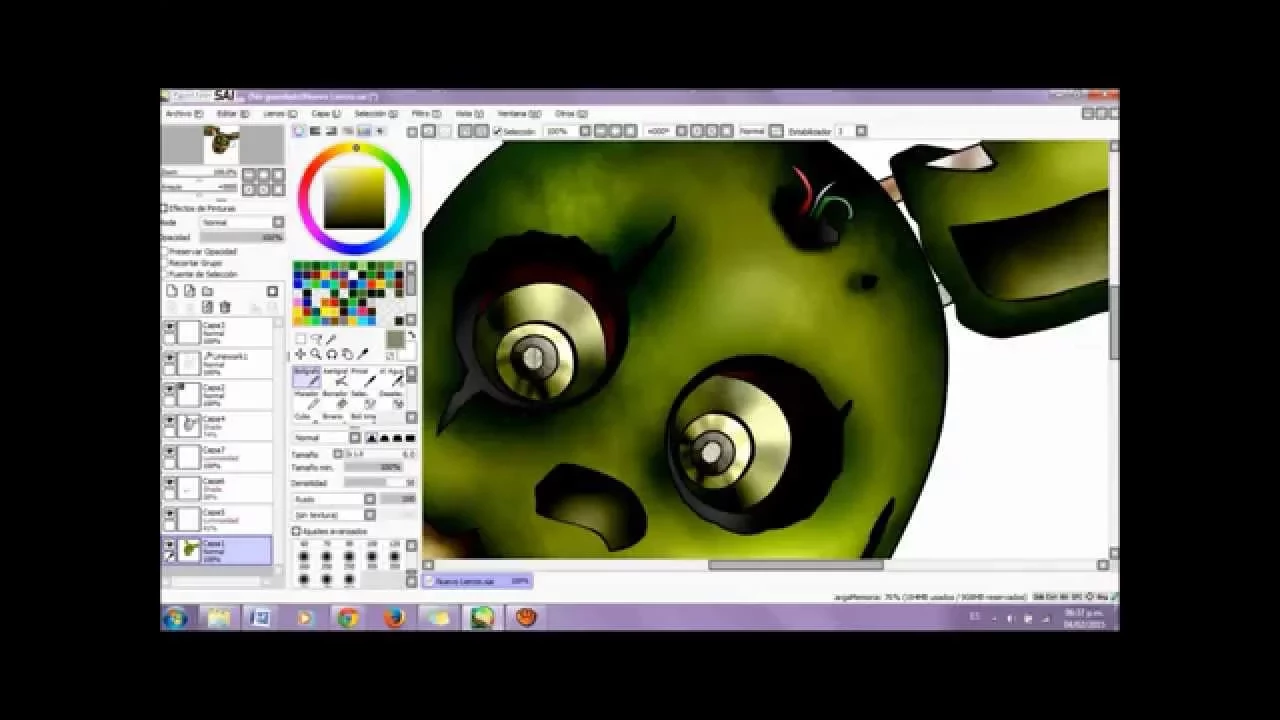
Task: Switch to Nuevo Lienzo.sai canvas tab
Action: click(x=477, y=580)
